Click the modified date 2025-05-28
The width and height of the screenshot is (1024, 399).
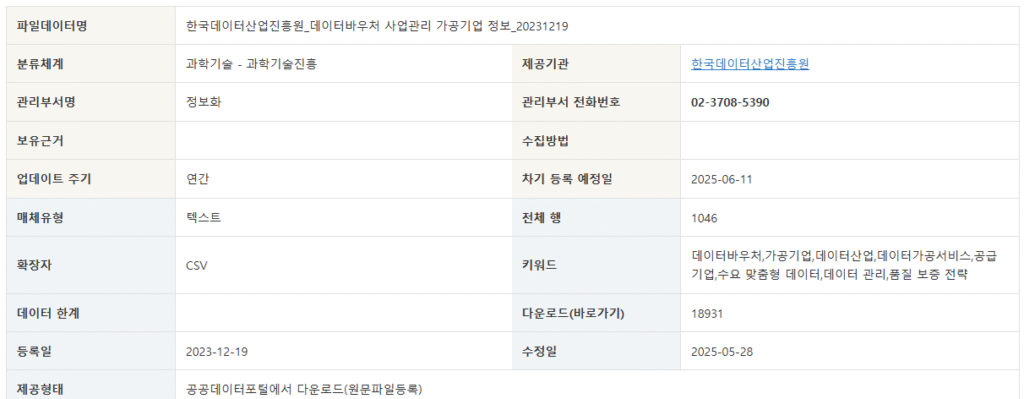click(722, 352)
